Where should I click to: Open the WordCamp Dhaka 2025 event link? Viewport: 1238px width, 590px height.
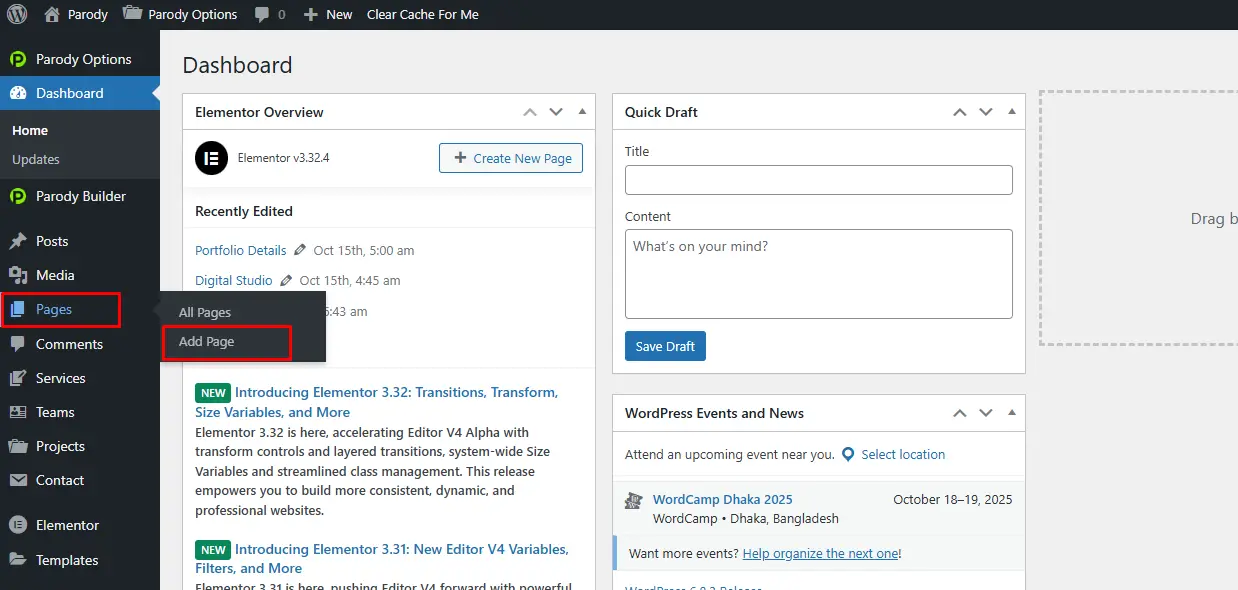coord(723,499)
